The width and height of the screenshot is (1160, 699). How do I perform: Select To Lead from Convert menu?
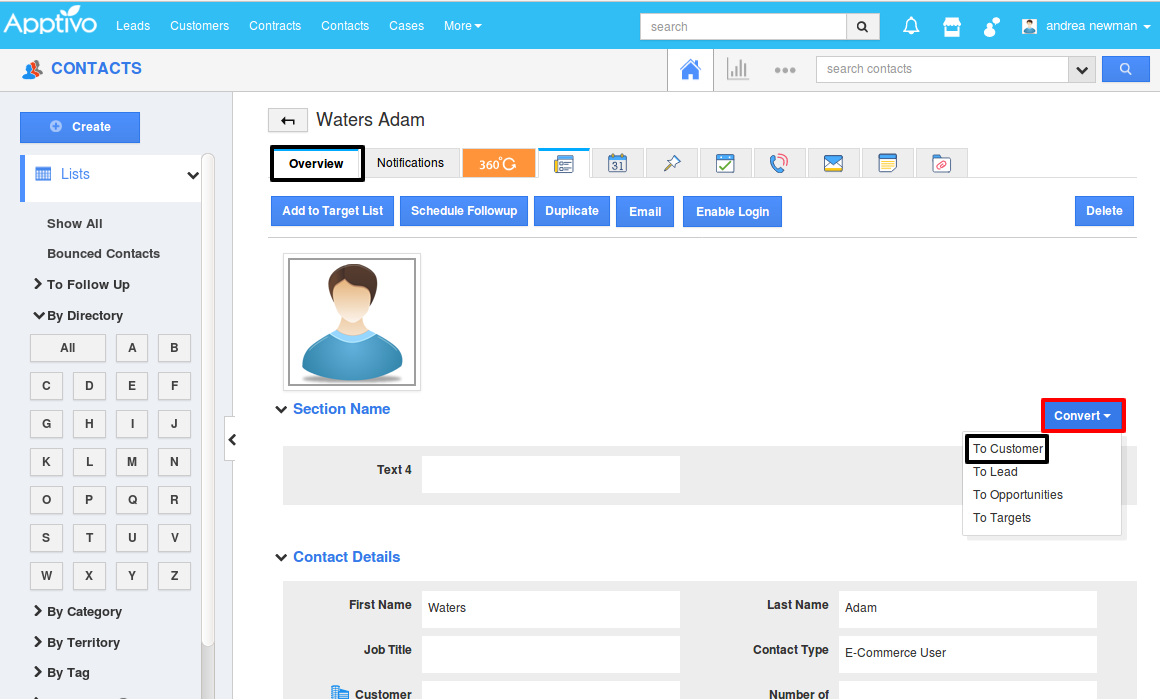[x=995, y=472]
